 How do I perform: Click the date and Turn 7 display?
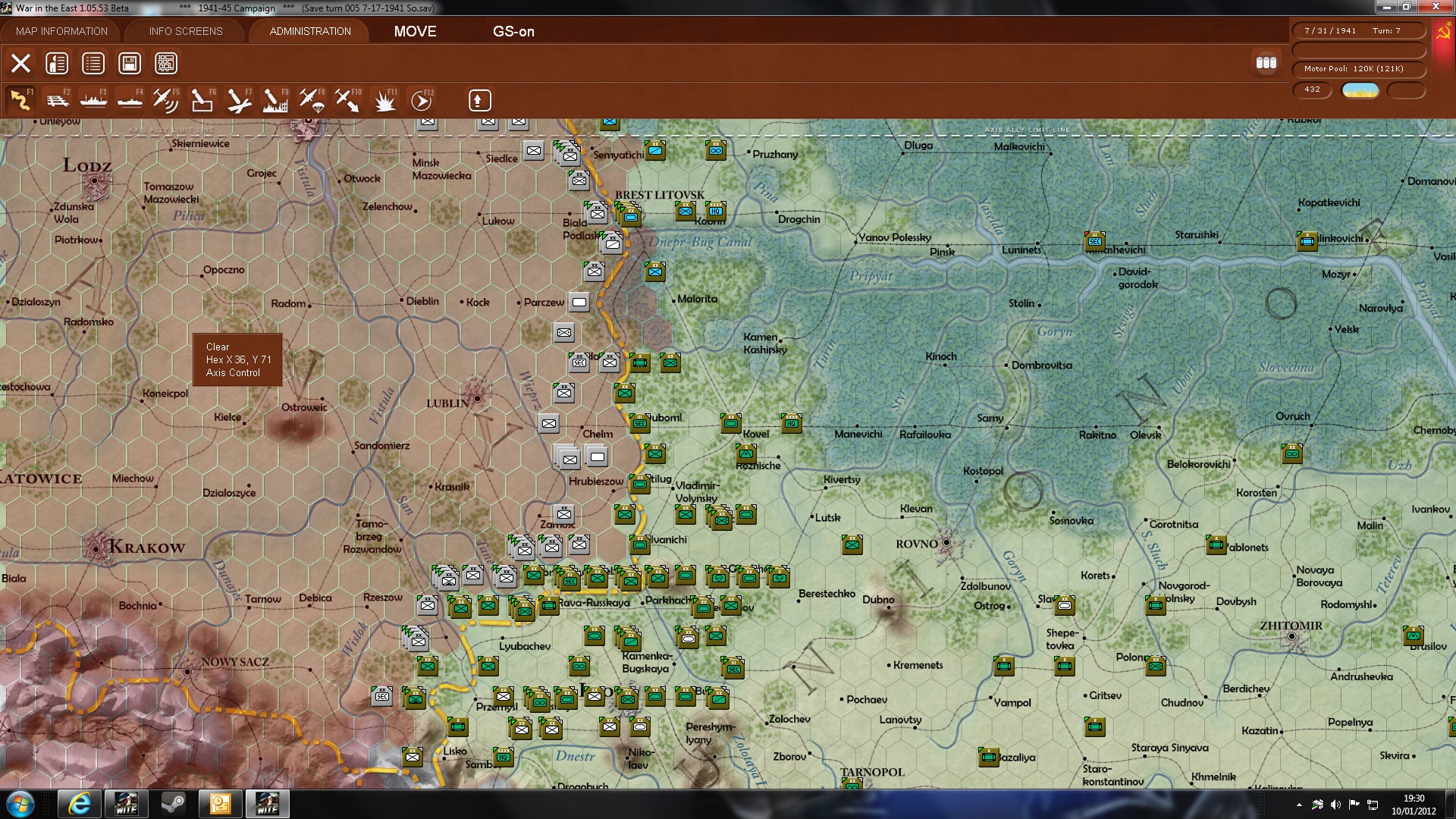[1358, 31]
